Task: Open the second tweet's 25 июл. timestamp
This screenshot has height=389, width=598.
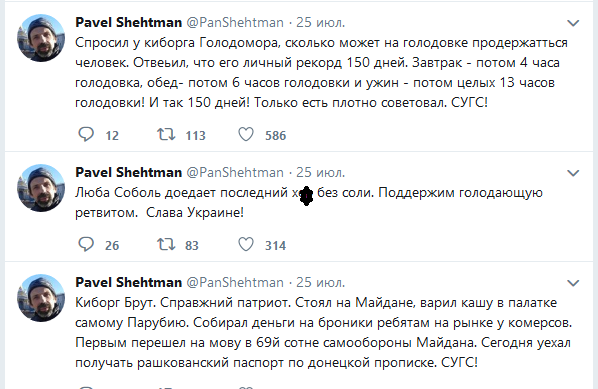Action: (x=320, y=172)
